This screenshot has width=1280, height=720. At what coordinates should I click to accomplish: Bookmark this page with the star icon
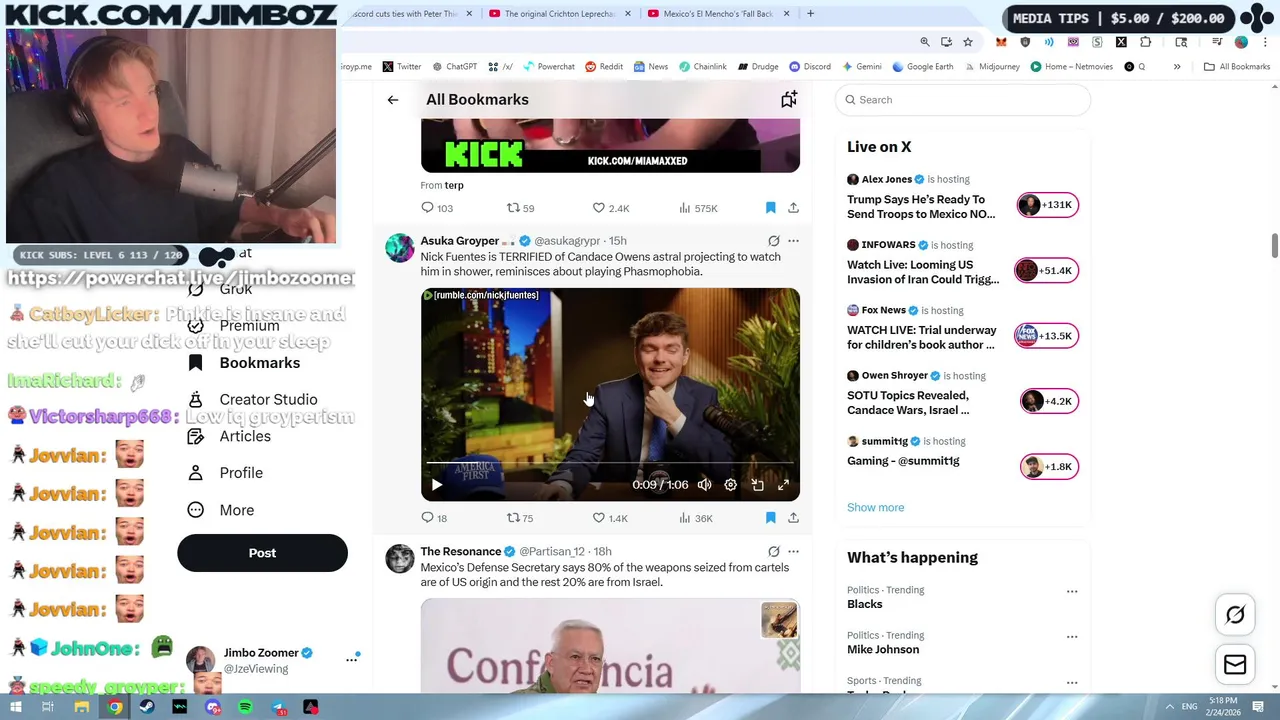pyautogui.click(x=968, y=42)
